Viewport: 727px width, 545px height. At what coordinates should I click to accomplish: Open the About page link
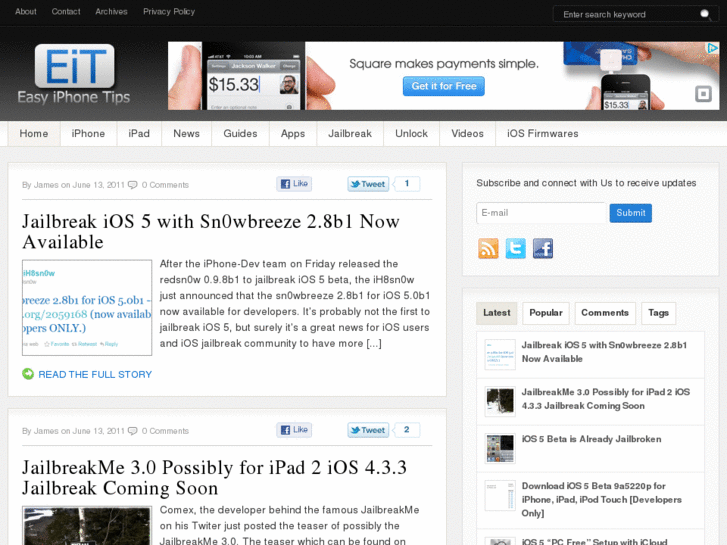26,12
